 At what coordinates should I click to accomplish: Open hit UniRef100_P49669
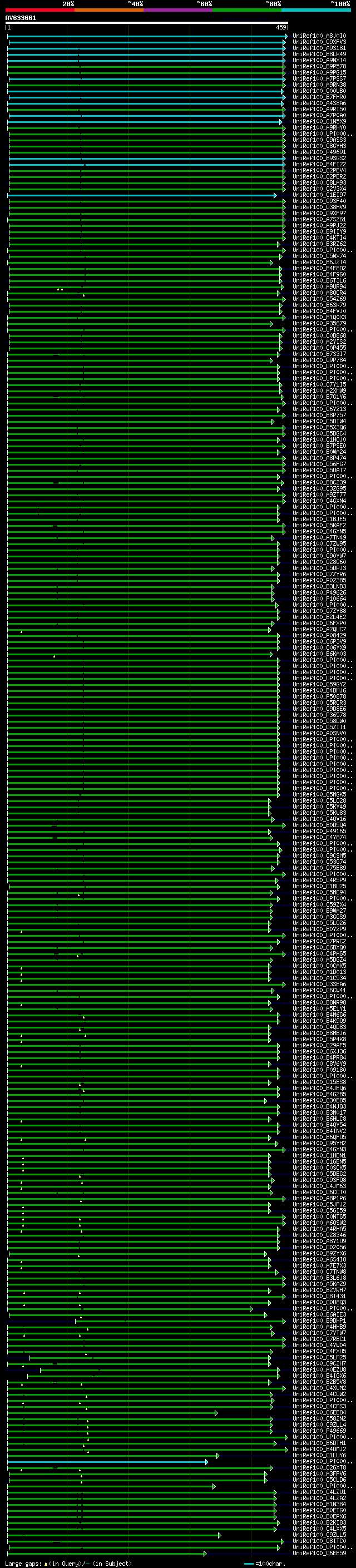(319, 1431)
